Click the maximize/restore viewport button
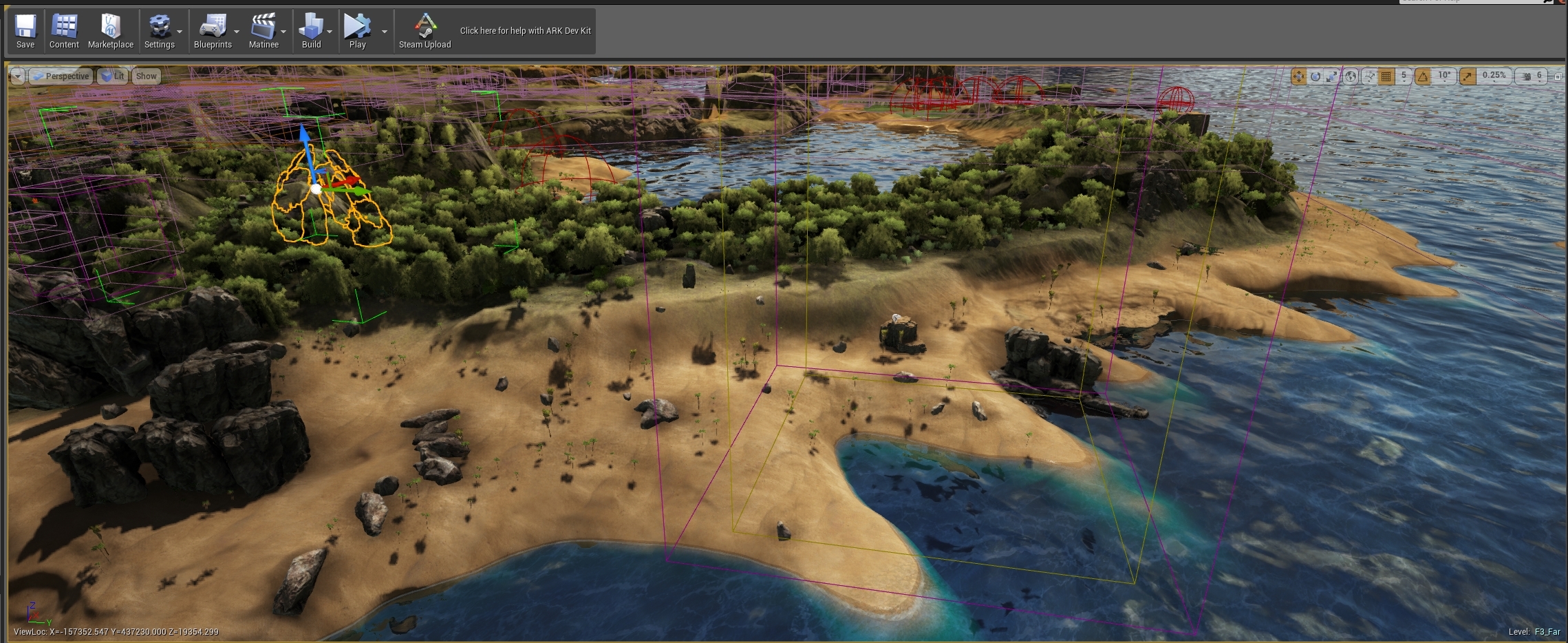 [x=1558, y=76]
